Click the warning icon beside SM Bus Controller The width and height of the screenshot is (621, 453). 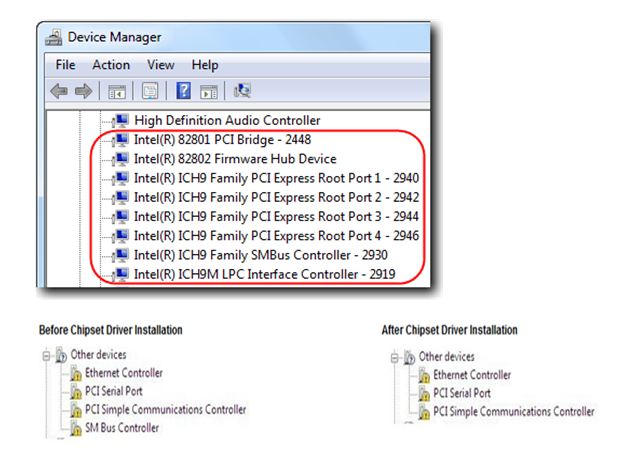76,428
